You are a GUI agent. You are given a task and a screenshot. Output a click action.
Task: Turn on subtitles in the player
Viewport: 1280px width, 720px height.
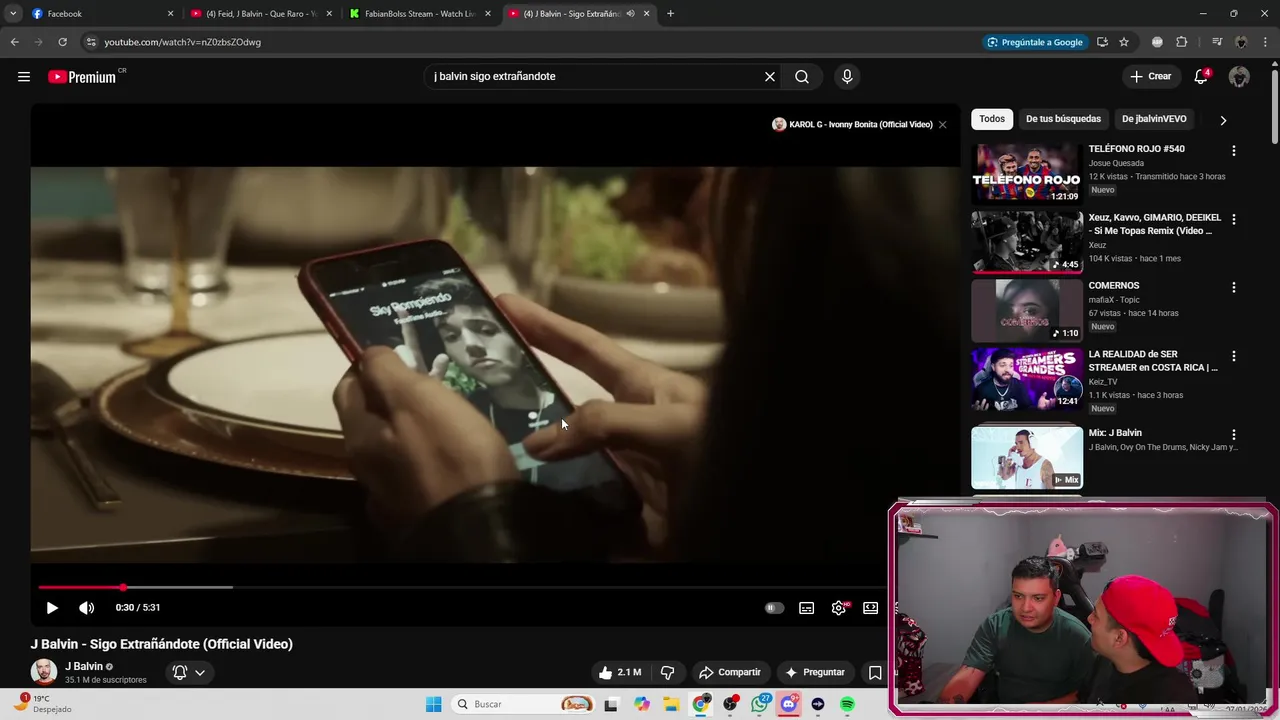807,608
